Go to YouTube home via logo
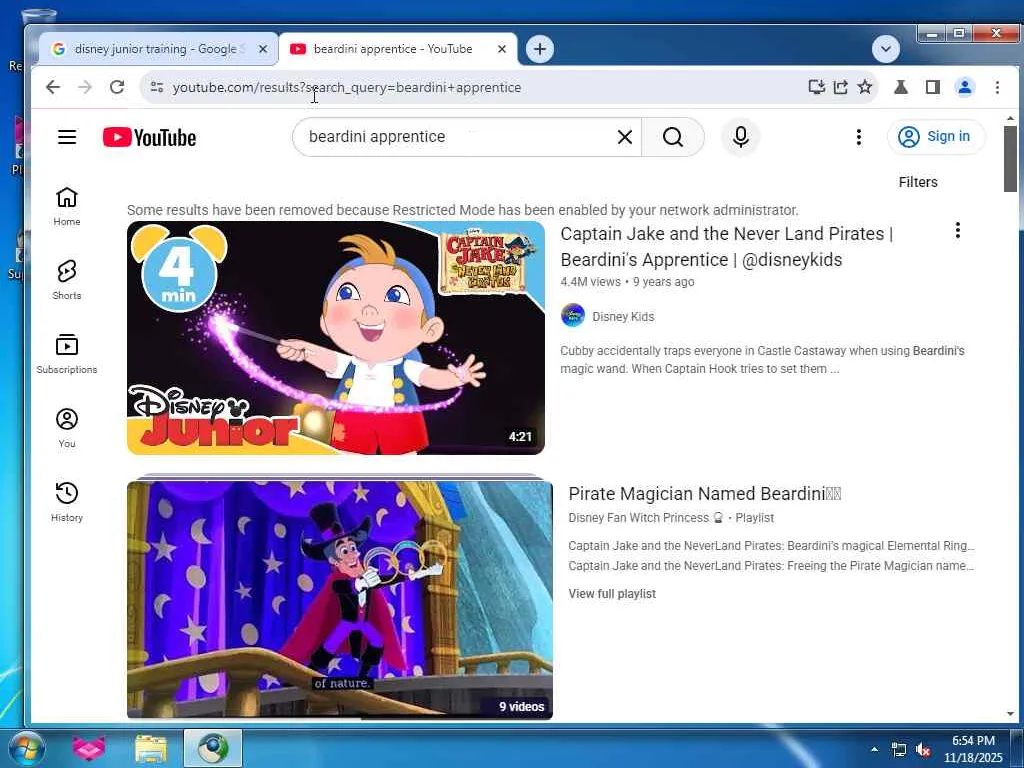1024x768 pixels. (150, 137)
